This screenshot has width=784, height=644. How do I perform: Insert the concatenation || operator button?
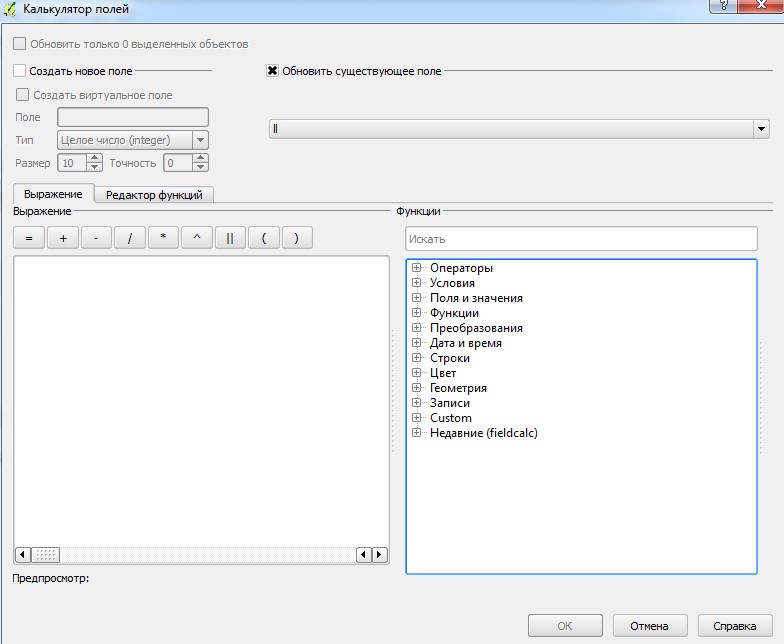click(x=230, y=238)
